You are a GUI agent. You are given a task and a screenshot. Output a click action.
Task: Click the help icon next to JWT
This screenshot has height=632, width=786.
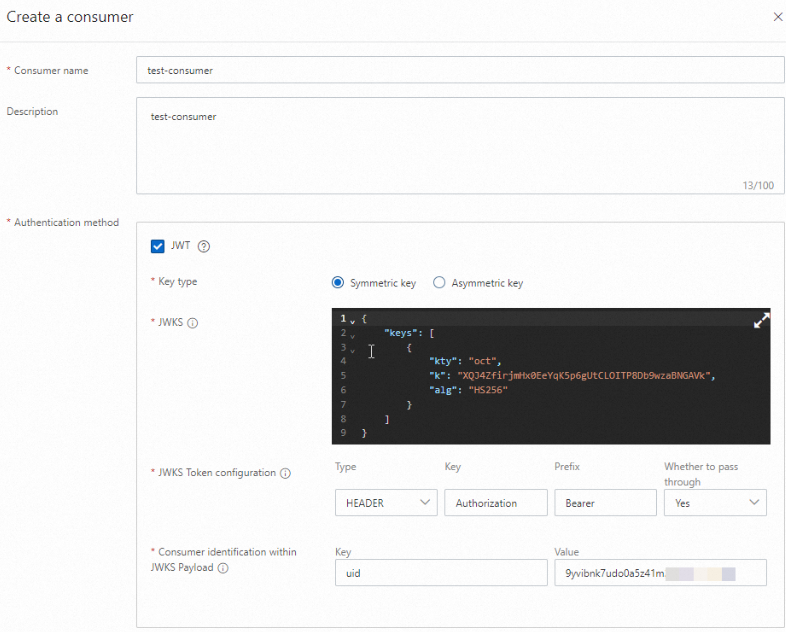(x=204, y=247)
